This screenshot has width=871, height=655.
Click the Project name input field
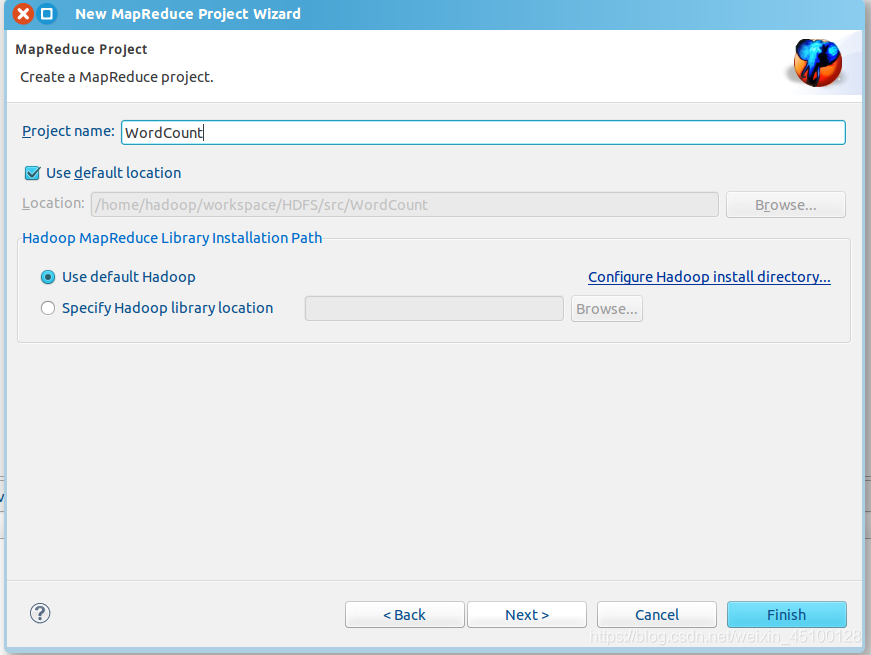pyautogui.click(x=483, y=133)
